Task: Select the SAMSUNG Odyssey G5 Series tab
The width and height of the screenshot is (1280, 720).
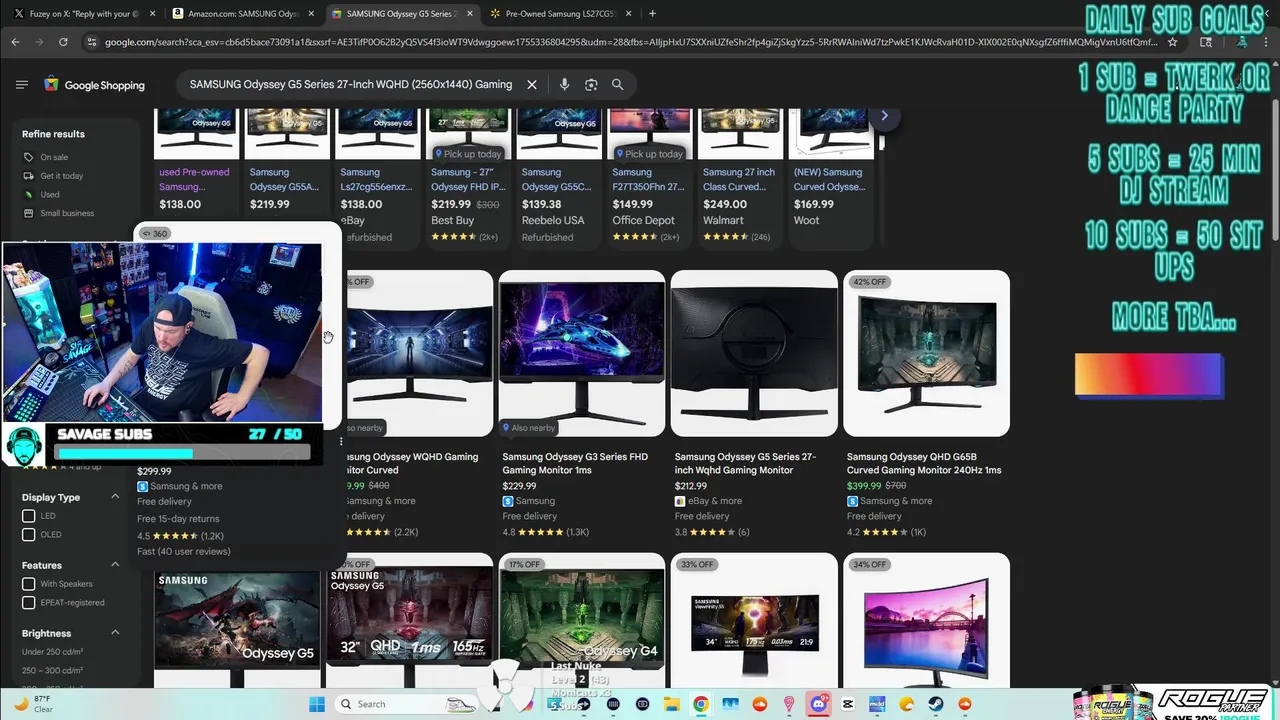Action: click(x=401, y=13)
